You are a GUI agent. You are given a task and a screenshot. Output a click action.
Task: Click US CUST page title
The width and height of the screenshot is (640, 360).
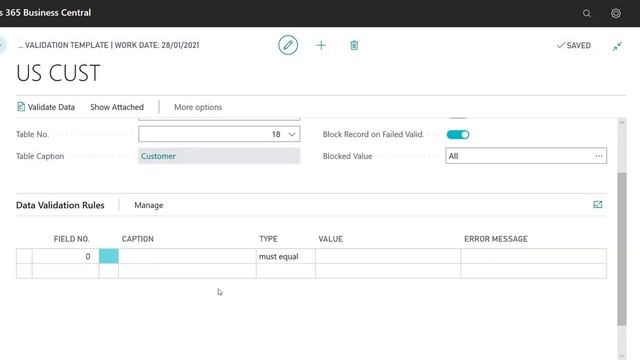[x=58, y=73]
